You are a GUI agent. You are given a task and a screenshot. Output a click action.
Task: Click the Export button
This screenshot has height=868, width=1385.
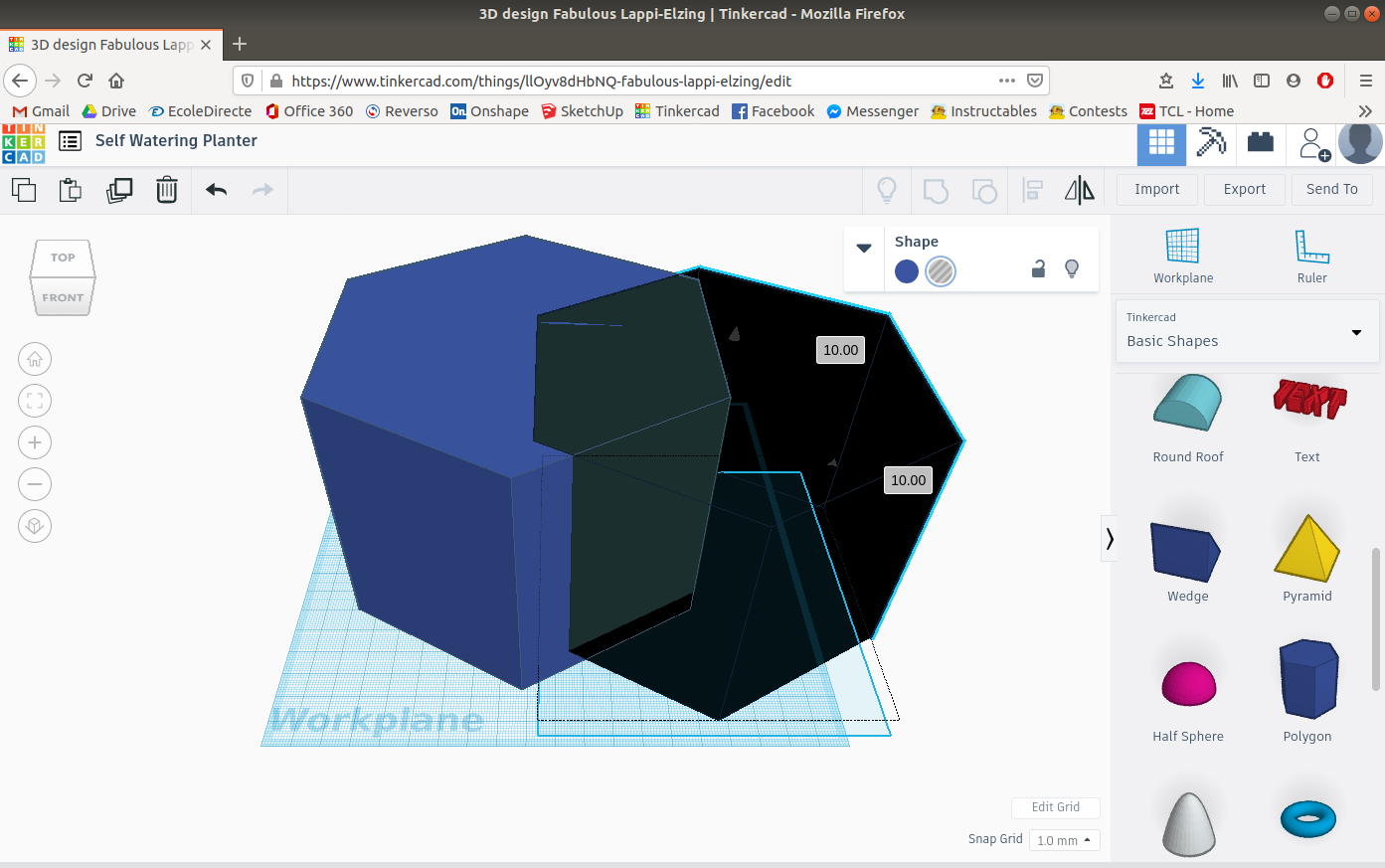pyautogui.click(x=1245, y=189)
